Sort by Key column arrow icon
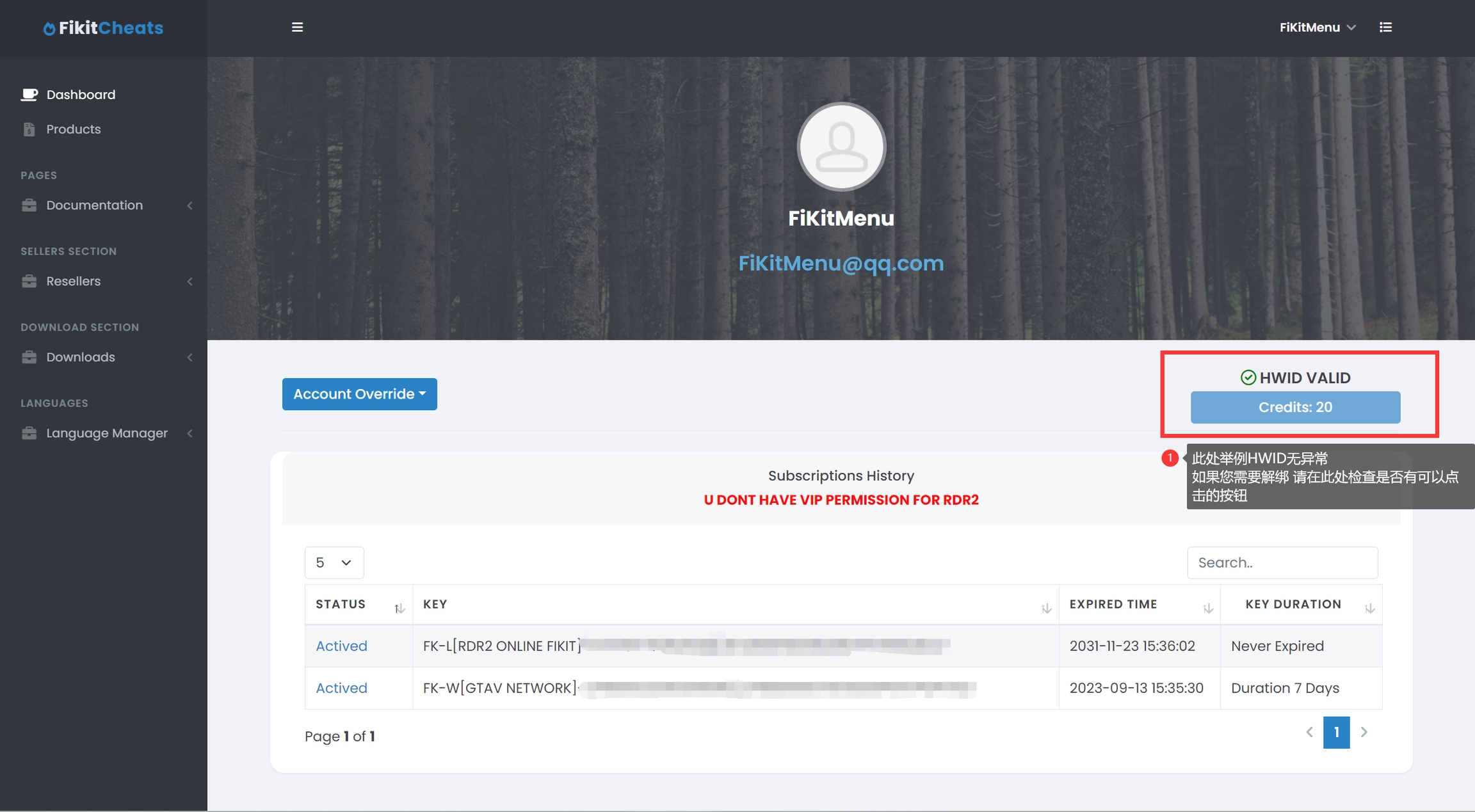This screenshot has height=812, width=1475. pyautogui.click(x=1046, y=608)
